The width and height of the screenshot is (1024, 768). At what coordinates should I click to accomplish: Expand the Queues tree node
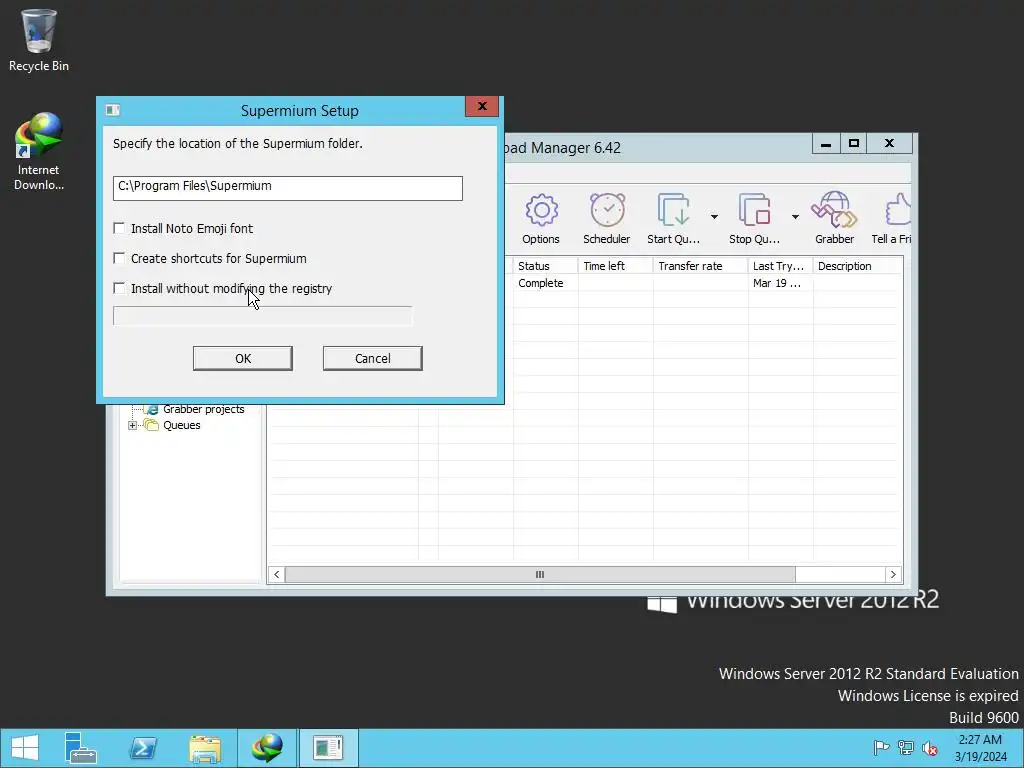pos(133,425)
